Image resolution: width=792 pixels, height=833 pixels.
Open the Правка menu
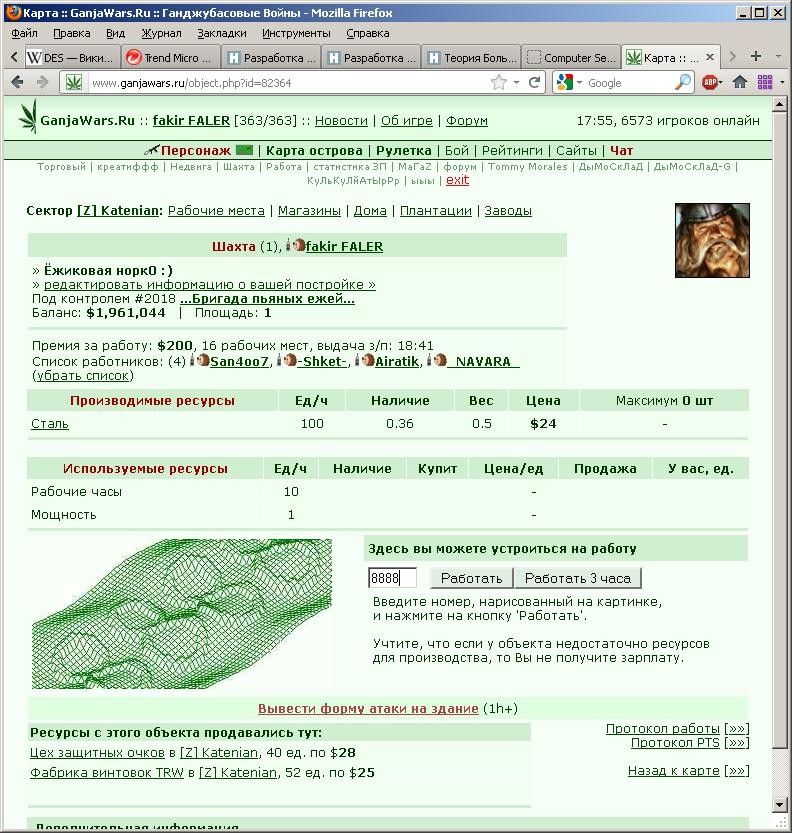[x=72, y=33]
